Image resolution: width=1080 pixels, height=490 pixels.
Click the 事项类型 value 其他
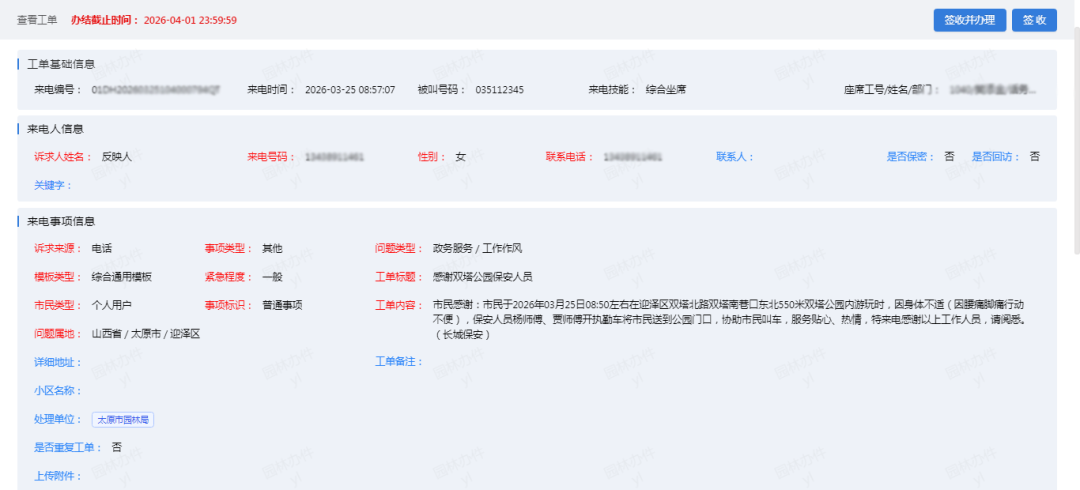(272, 249)
